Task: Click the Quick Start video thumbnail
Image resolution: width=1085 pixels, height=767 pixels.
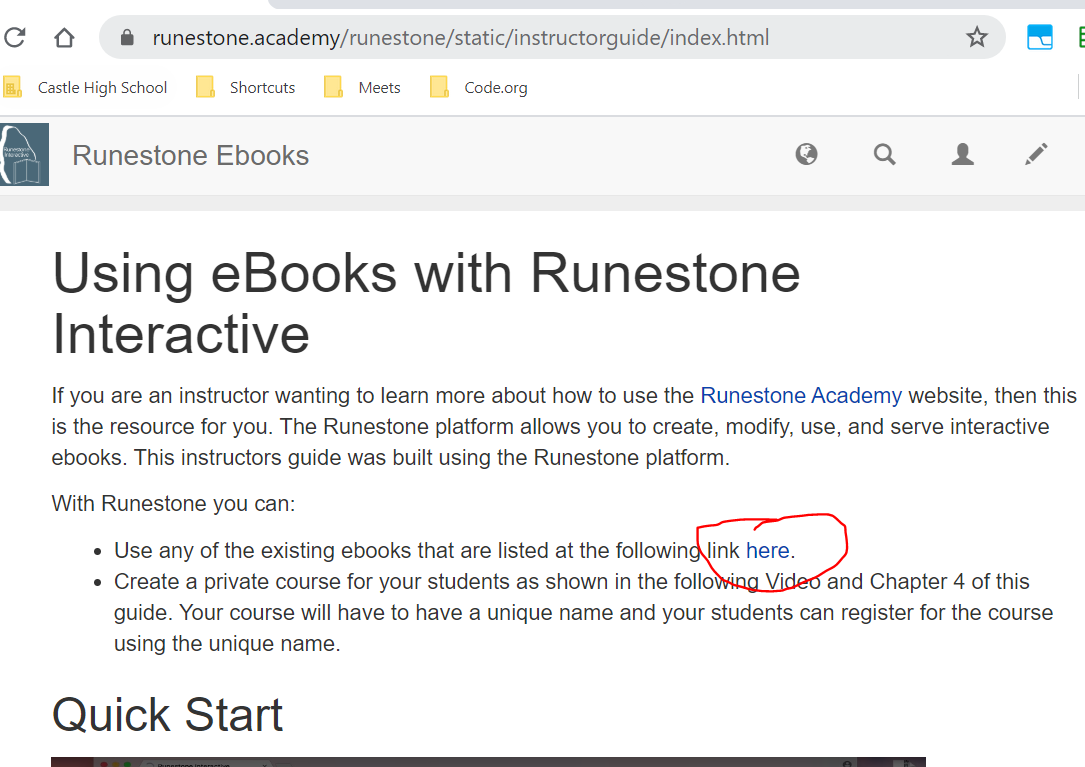Action: pos(488,761)
